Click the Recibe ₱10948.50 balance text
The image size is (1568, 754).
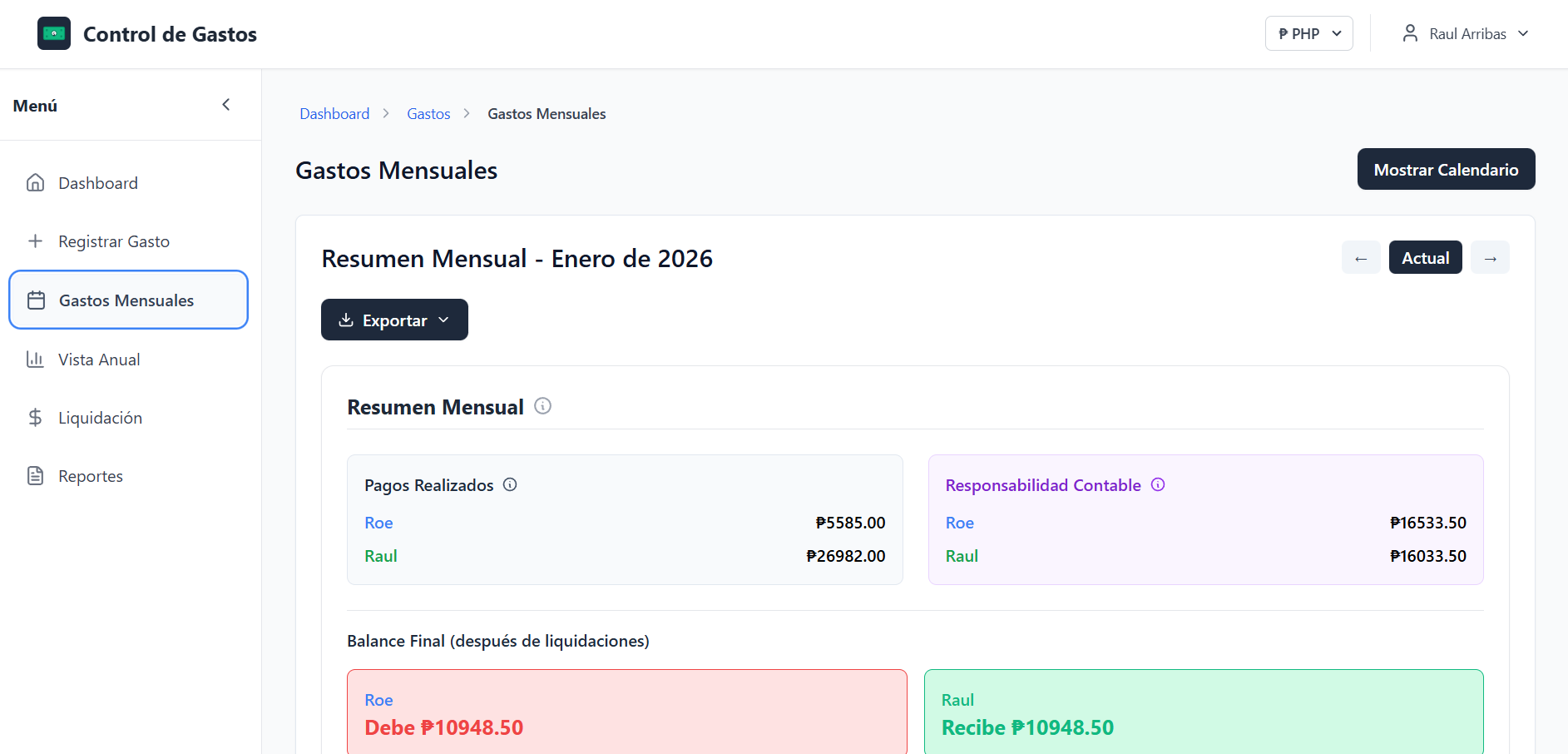point(1027,727)
